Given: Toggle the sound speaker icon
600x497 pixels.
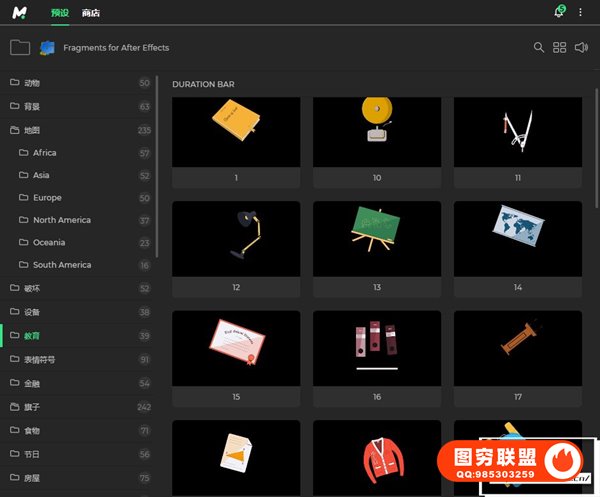Looking at the screenshot, I should (x=582, y=47).
